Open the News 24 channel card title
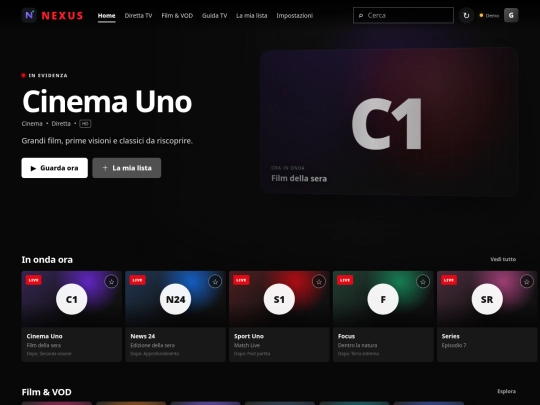 [x=143, y=336]
